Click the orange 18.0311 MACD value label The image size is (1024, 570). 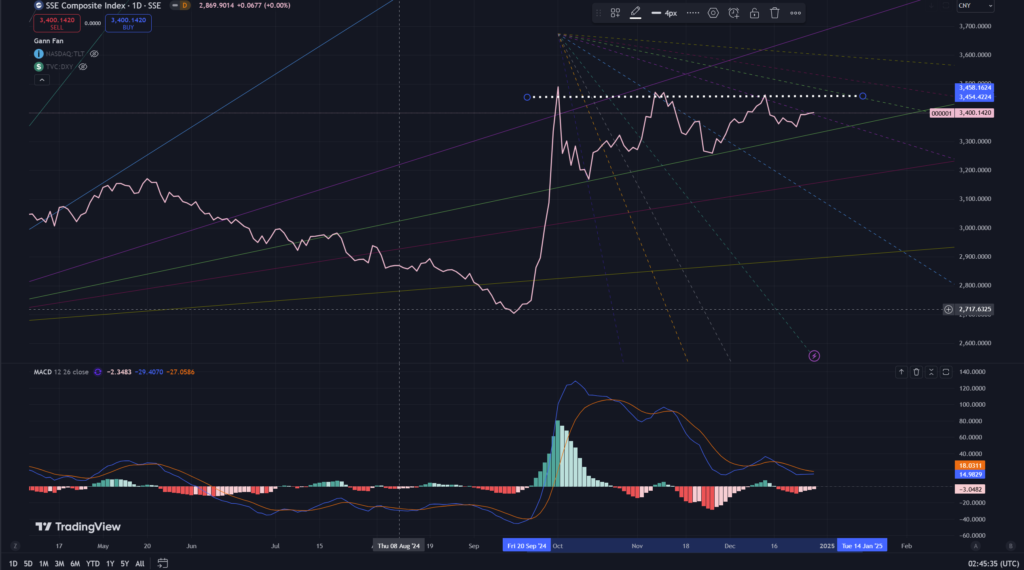pos(970,466)
